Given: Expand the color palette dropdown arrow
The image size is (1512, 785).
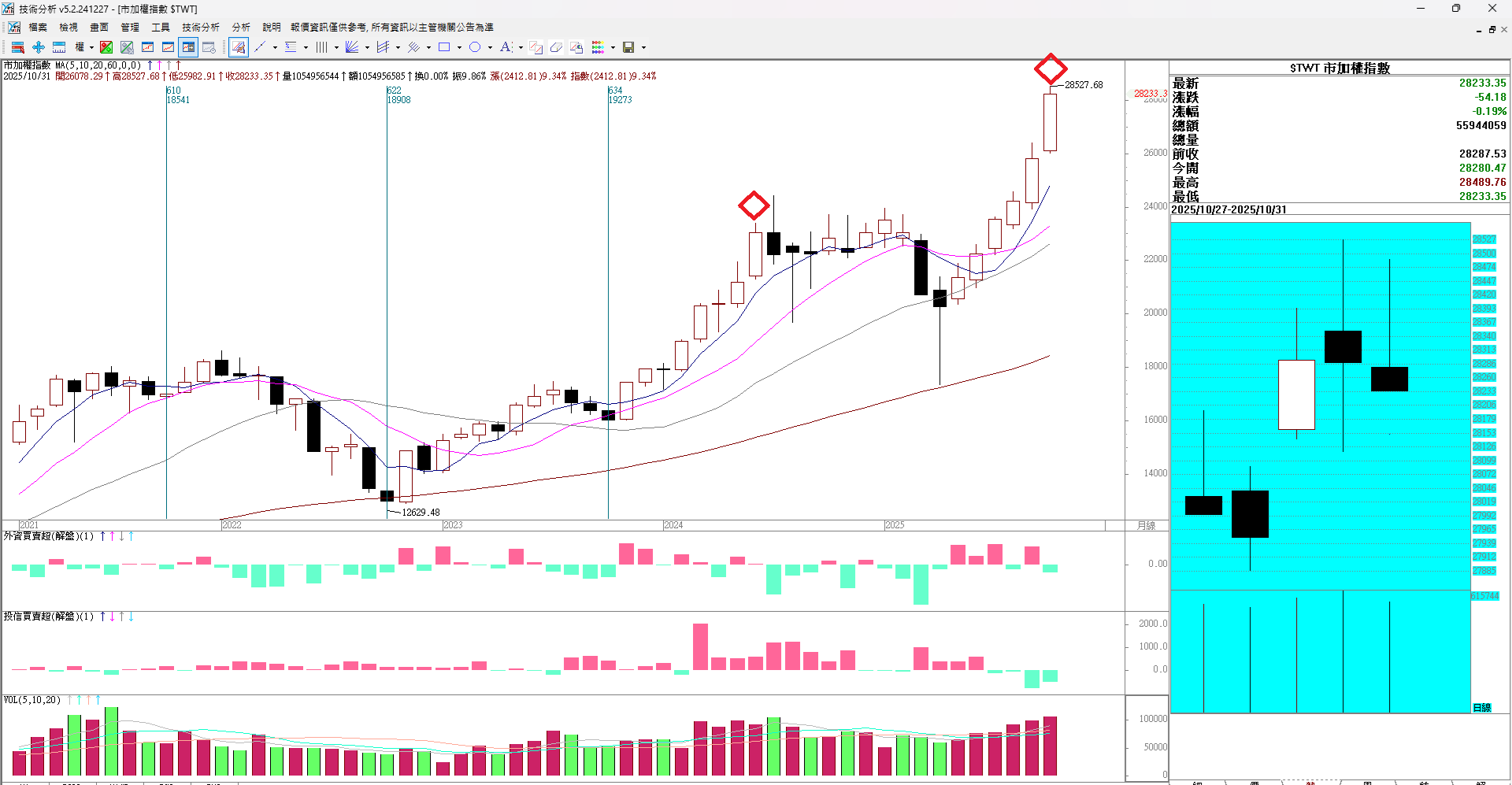Looking at the screenshot, I should (613, 47).
